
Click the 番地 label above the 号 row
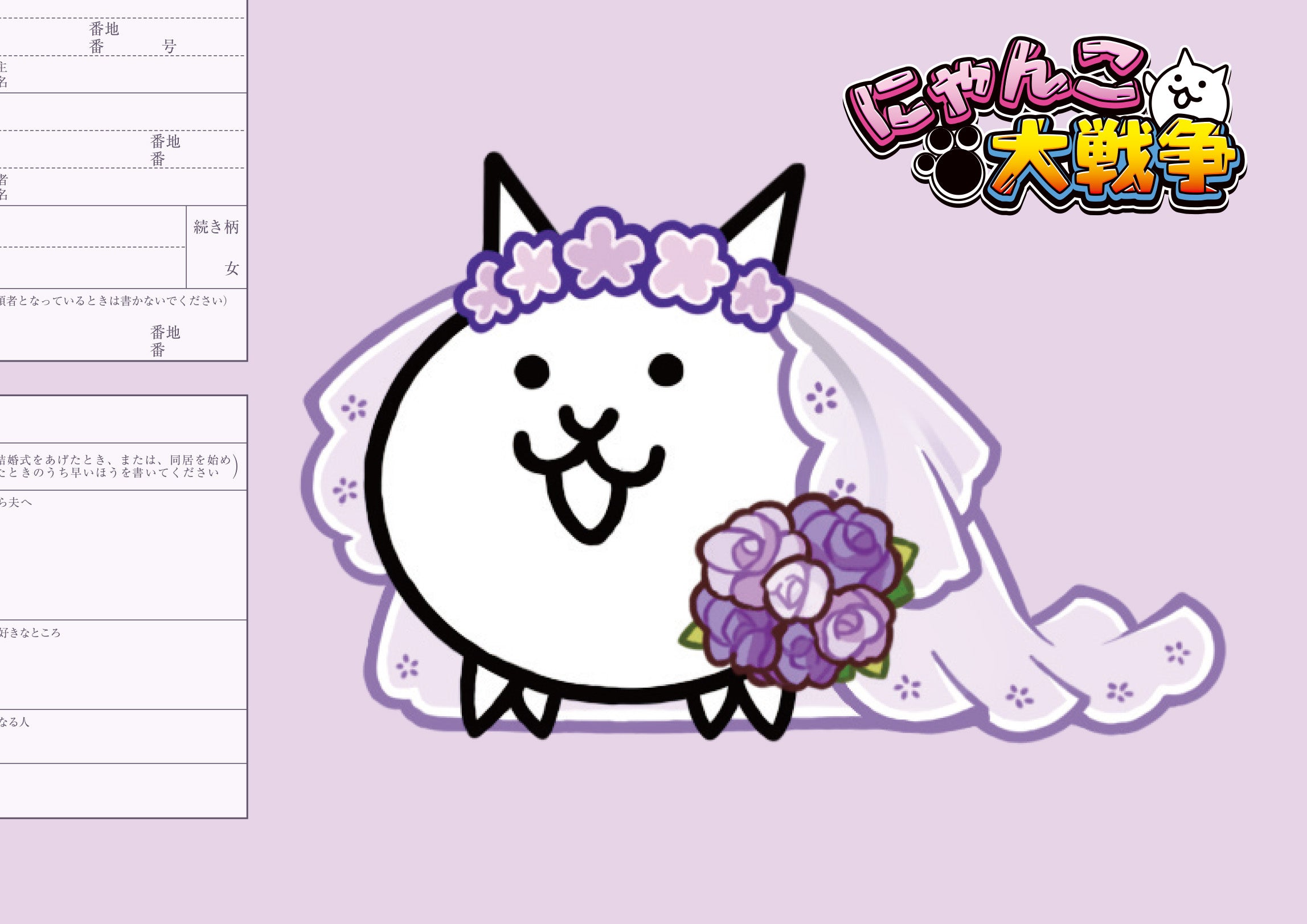tap(104, 28)
